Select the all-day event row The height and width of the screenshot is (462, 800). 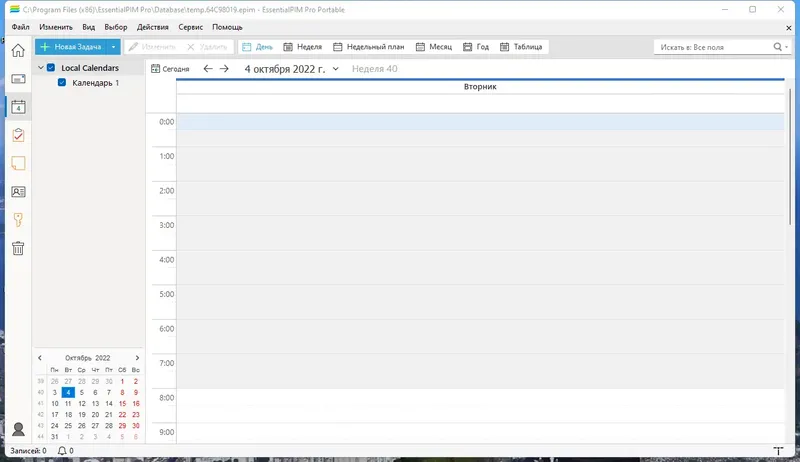(x=480, y=104)
